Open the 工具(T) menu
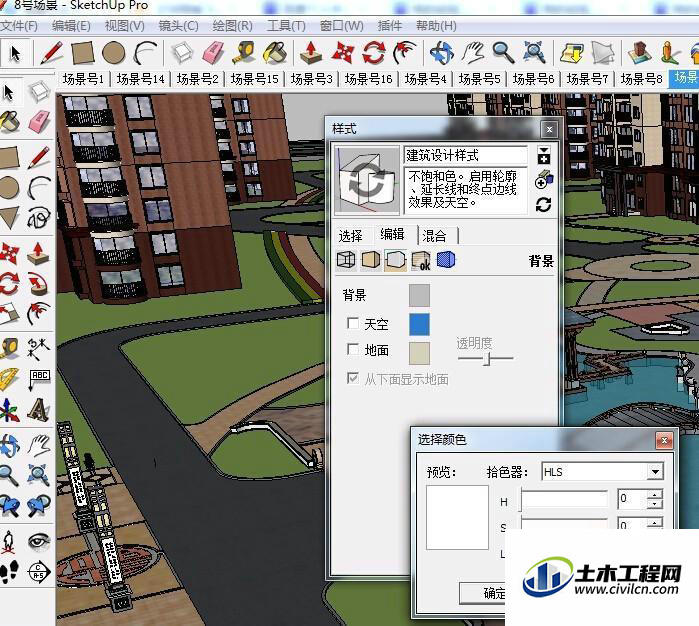This screenshot has height=626, width=699. pos(286,26)
